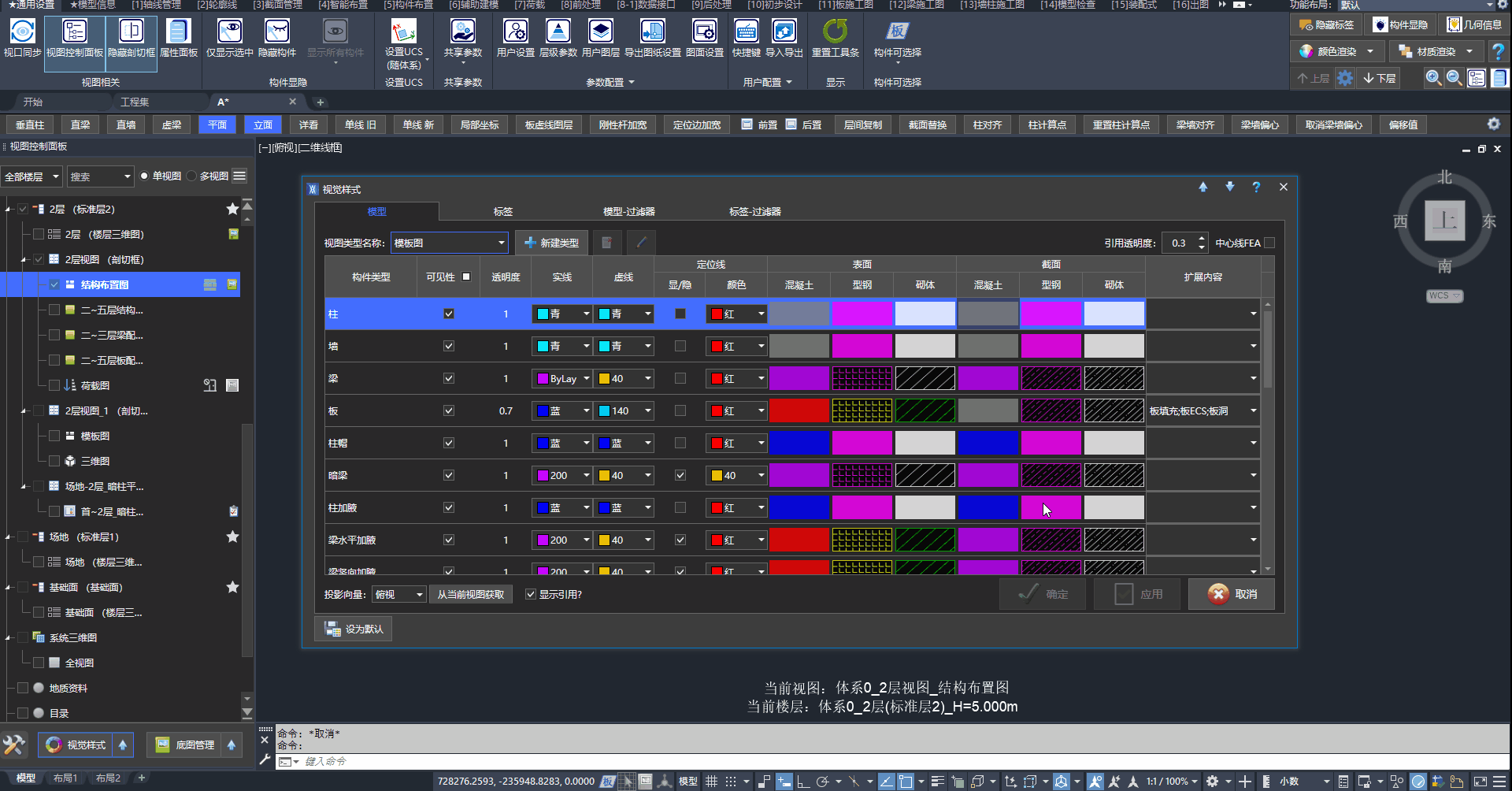This screenshot has width=1512, height=791.
Task: Switch to the 标签-过滤器 tab
Action: (x=754, y=211)
